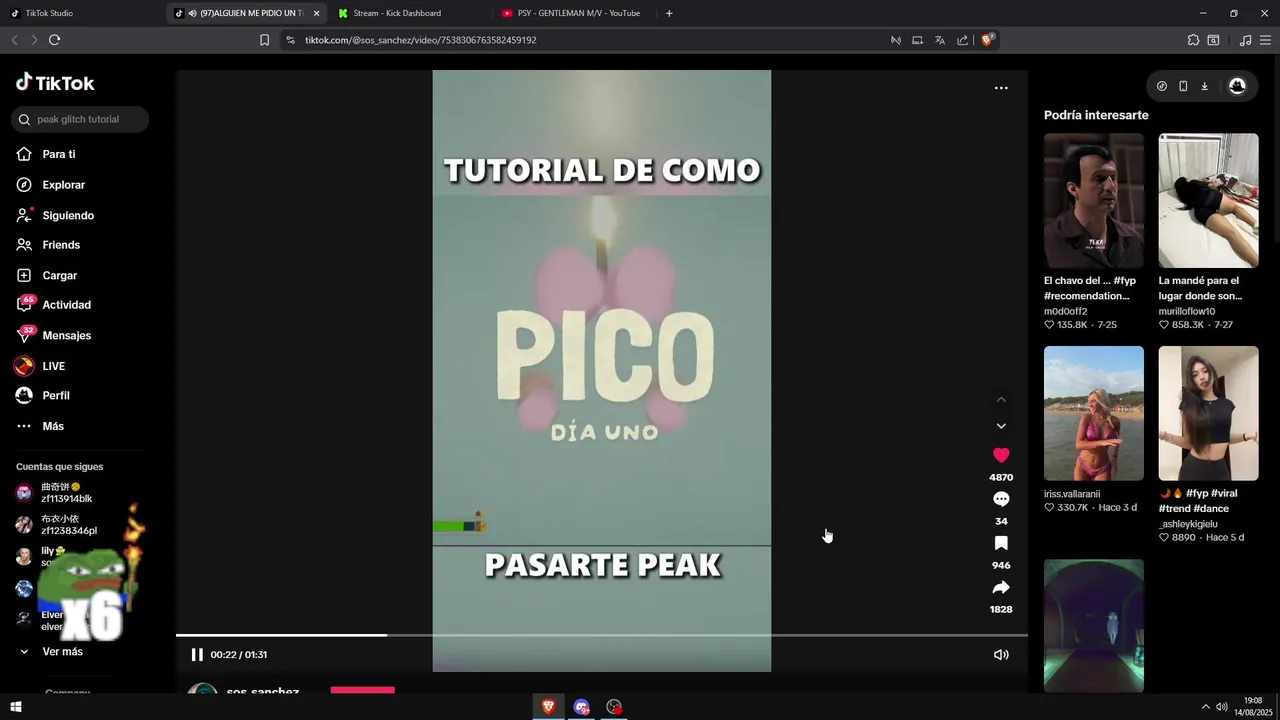Open the Windows Start menu
Screen dimensions: 1280x720
[15, 707]
